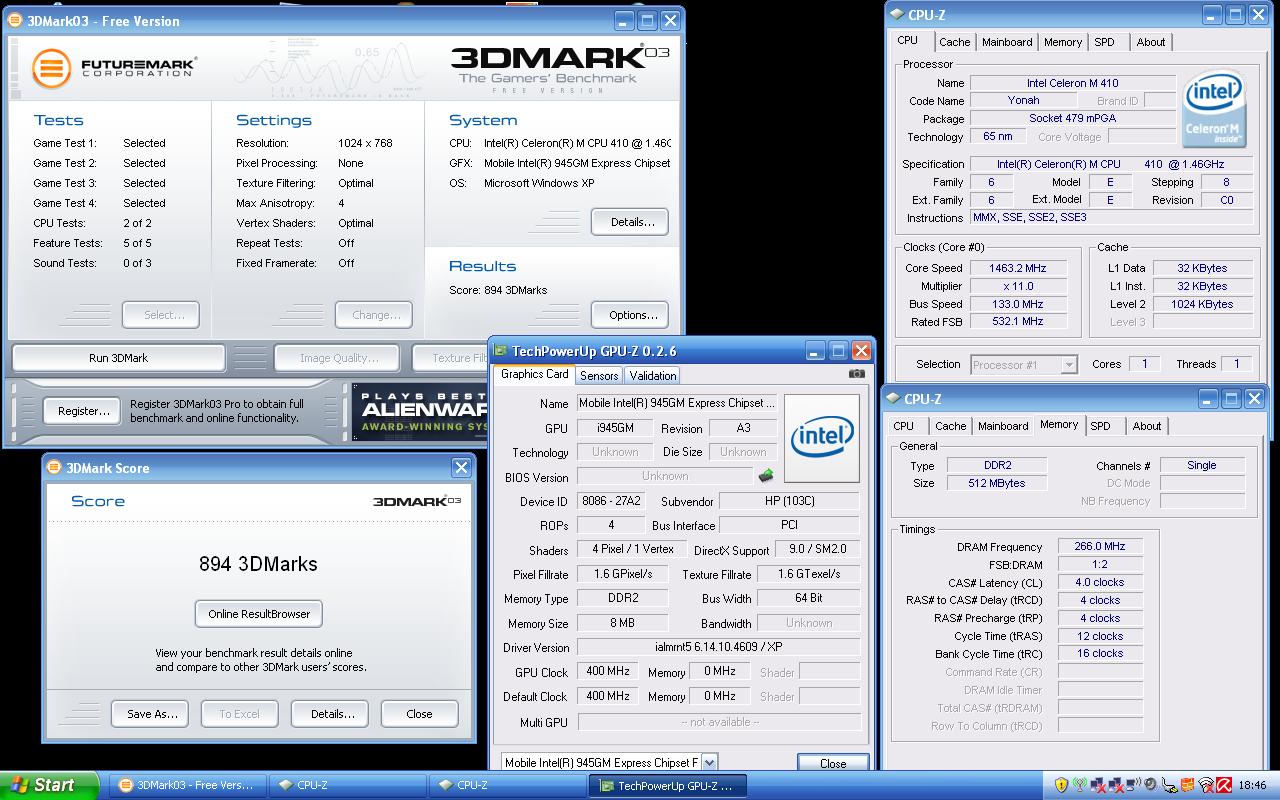Open the Memory tab in upper CPU-Z window
This screenshot has height=800, width=1280.
[x=1063, y=42]
